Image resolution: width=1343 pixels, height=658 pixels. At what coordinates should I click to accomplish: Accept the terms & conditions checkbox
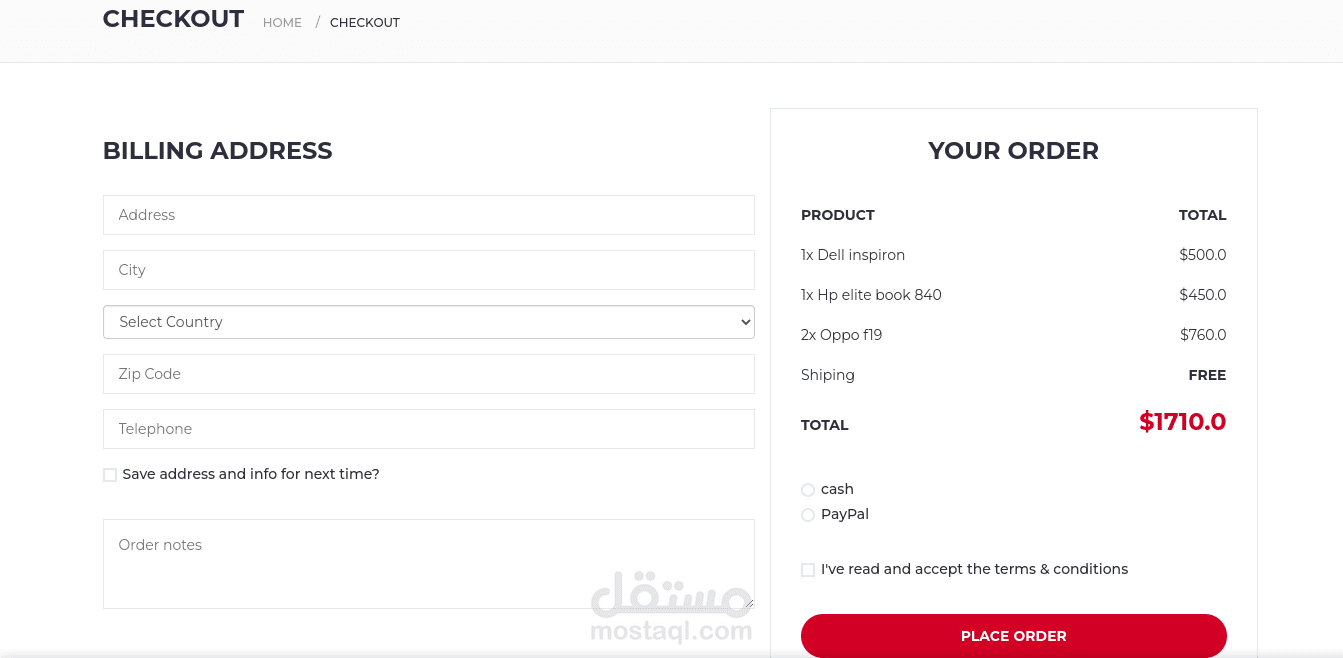pyautogui.click(x=808, y=570)
